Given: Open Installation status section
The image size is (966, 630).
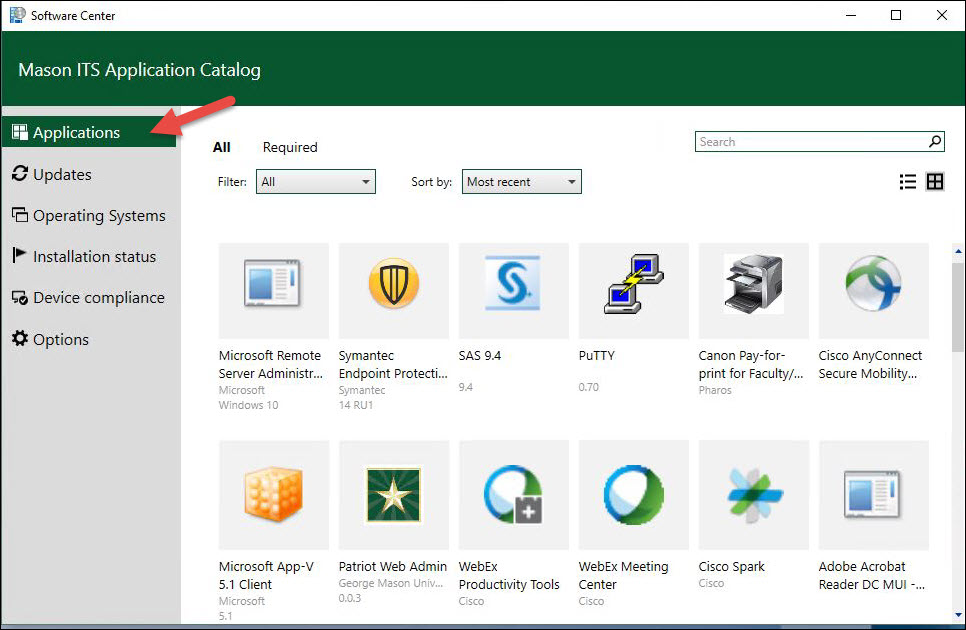Looking at the screenshot, I should pos(94,257).
